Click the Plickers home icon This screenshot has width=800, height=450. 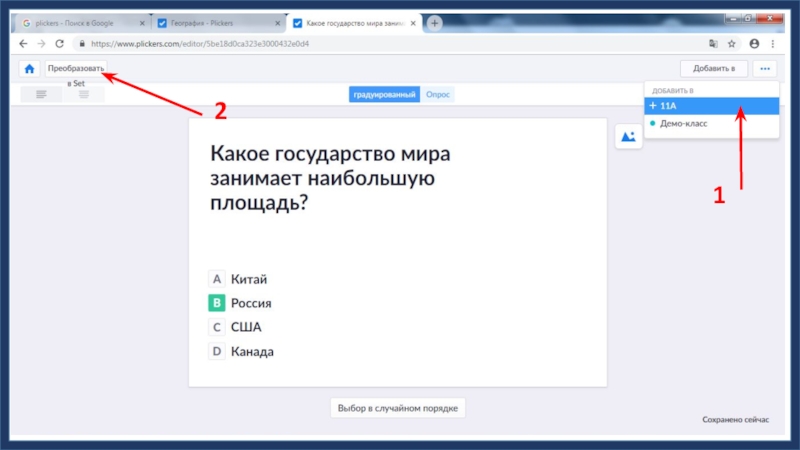tap(29, 68)
